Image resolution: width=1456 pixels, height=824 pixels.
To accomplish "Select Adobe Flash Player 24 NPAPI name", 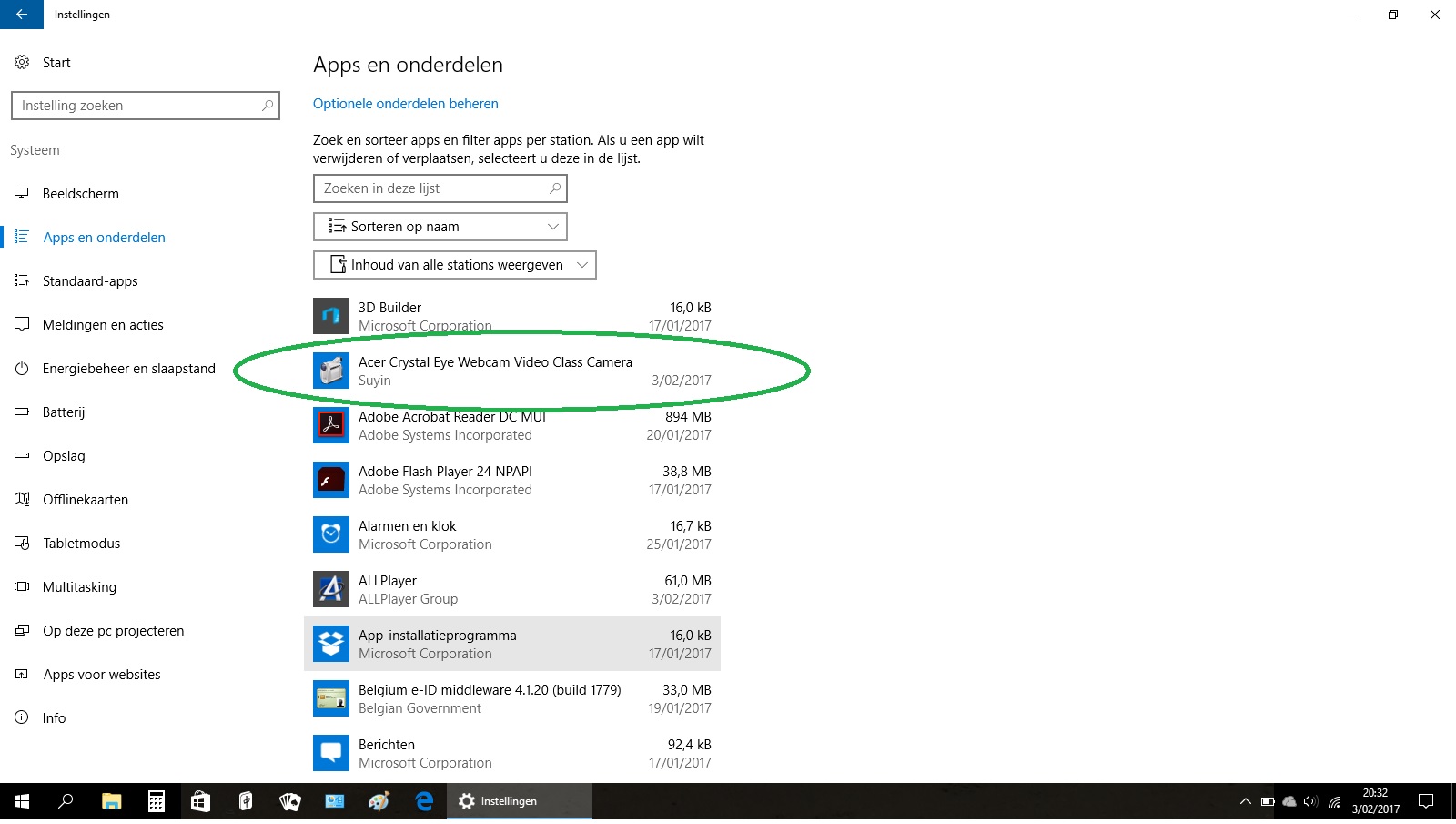I will [x=445, y=472].
